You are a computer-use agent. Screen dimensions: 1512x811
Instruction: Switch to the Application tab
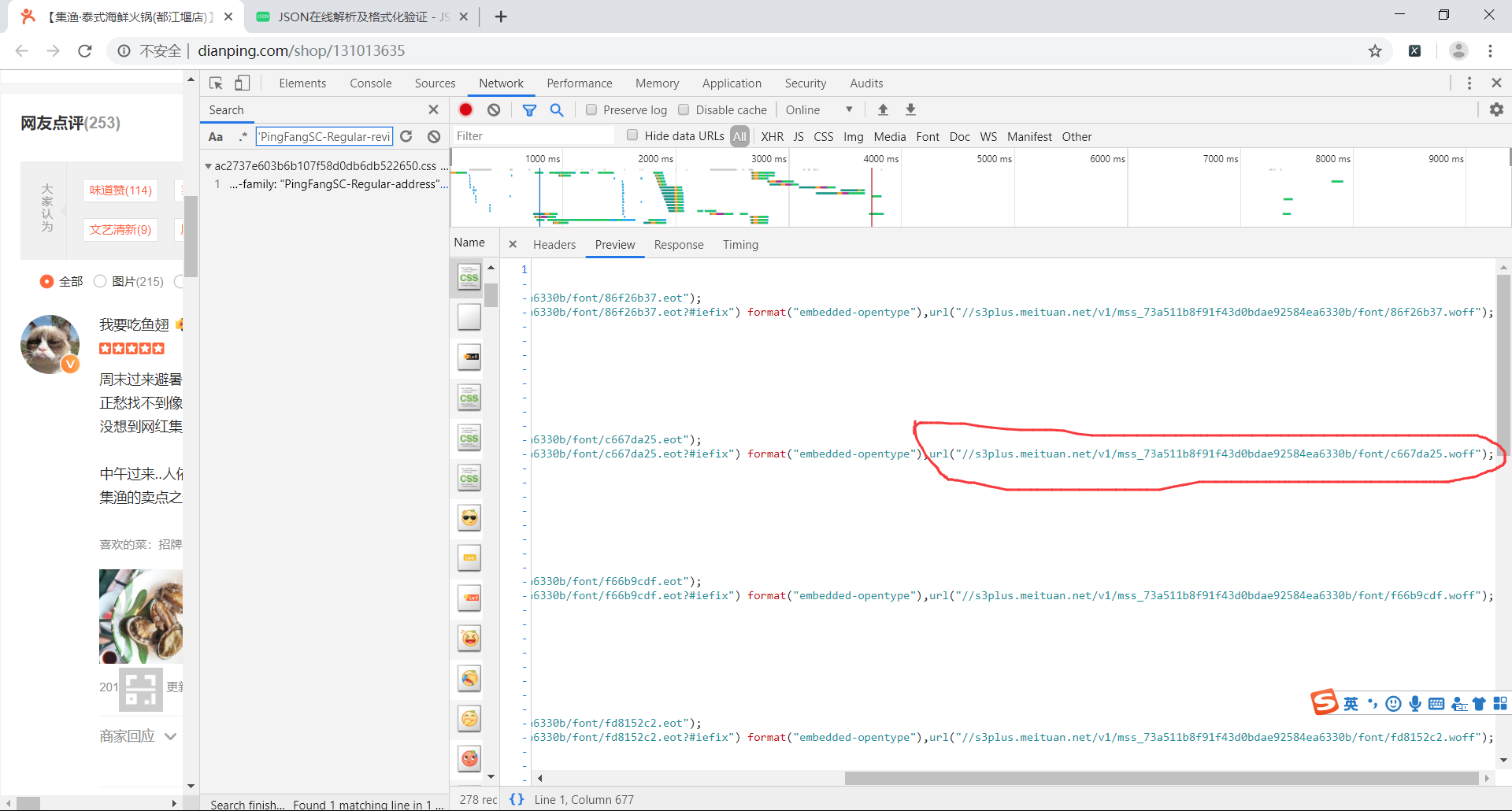tap(732, 83)
